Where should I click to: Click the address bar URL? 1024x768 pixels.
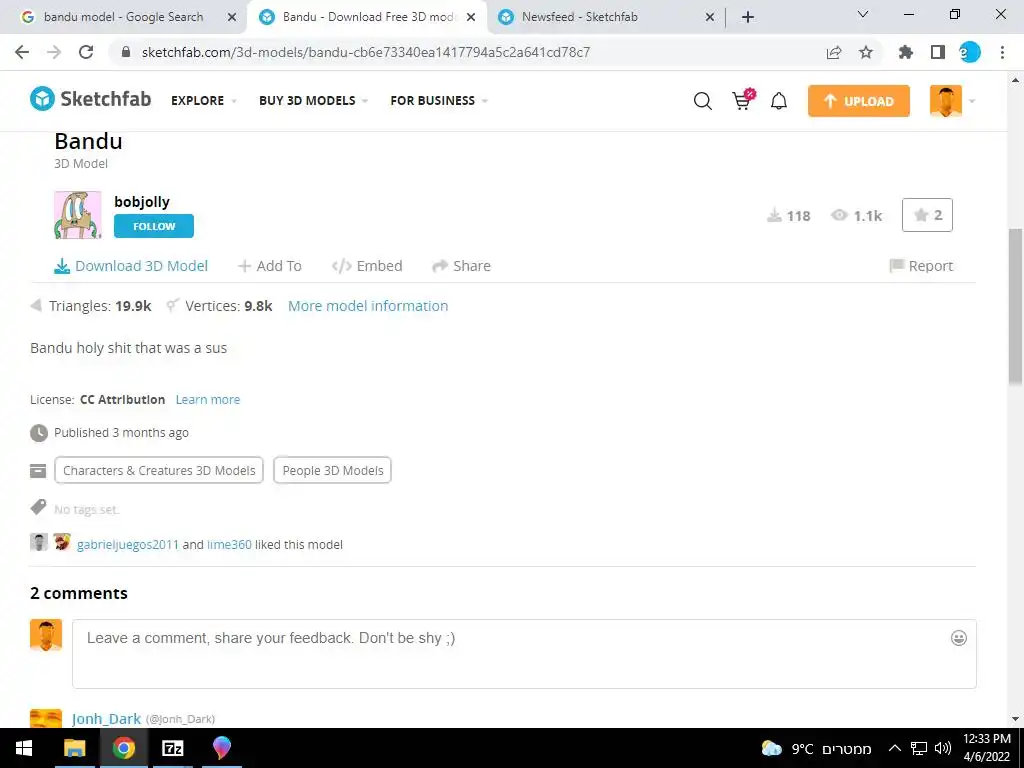point(366,52)
